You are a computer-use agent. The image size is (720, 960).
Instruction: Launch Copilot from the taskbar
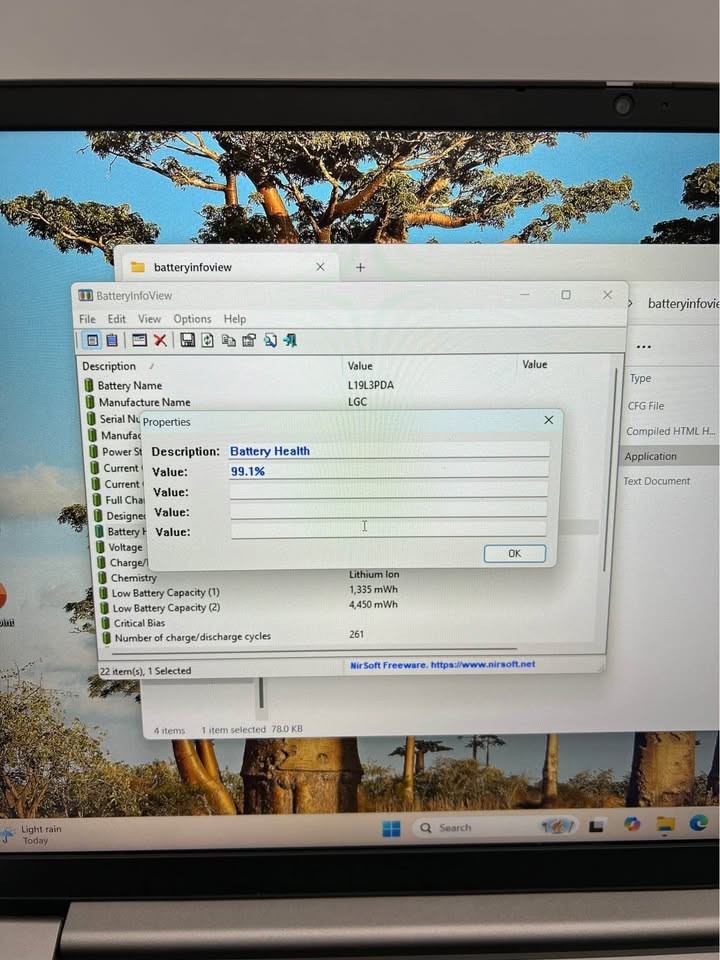click(632, 824)
